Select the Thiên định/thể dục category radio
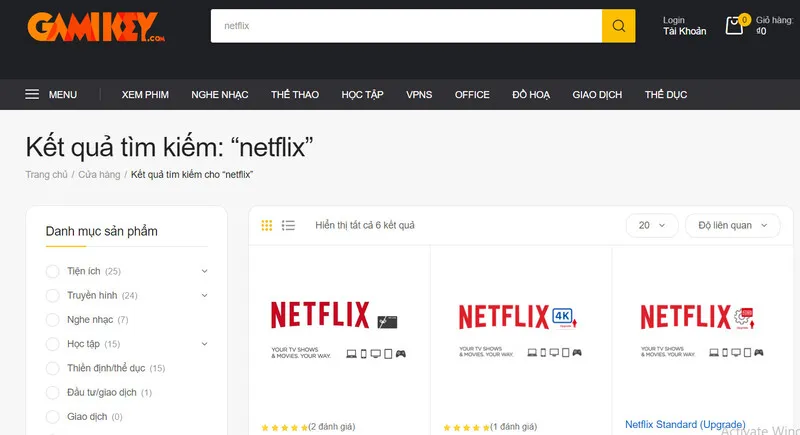Screen dimensions: 800x435 [53, 368]
